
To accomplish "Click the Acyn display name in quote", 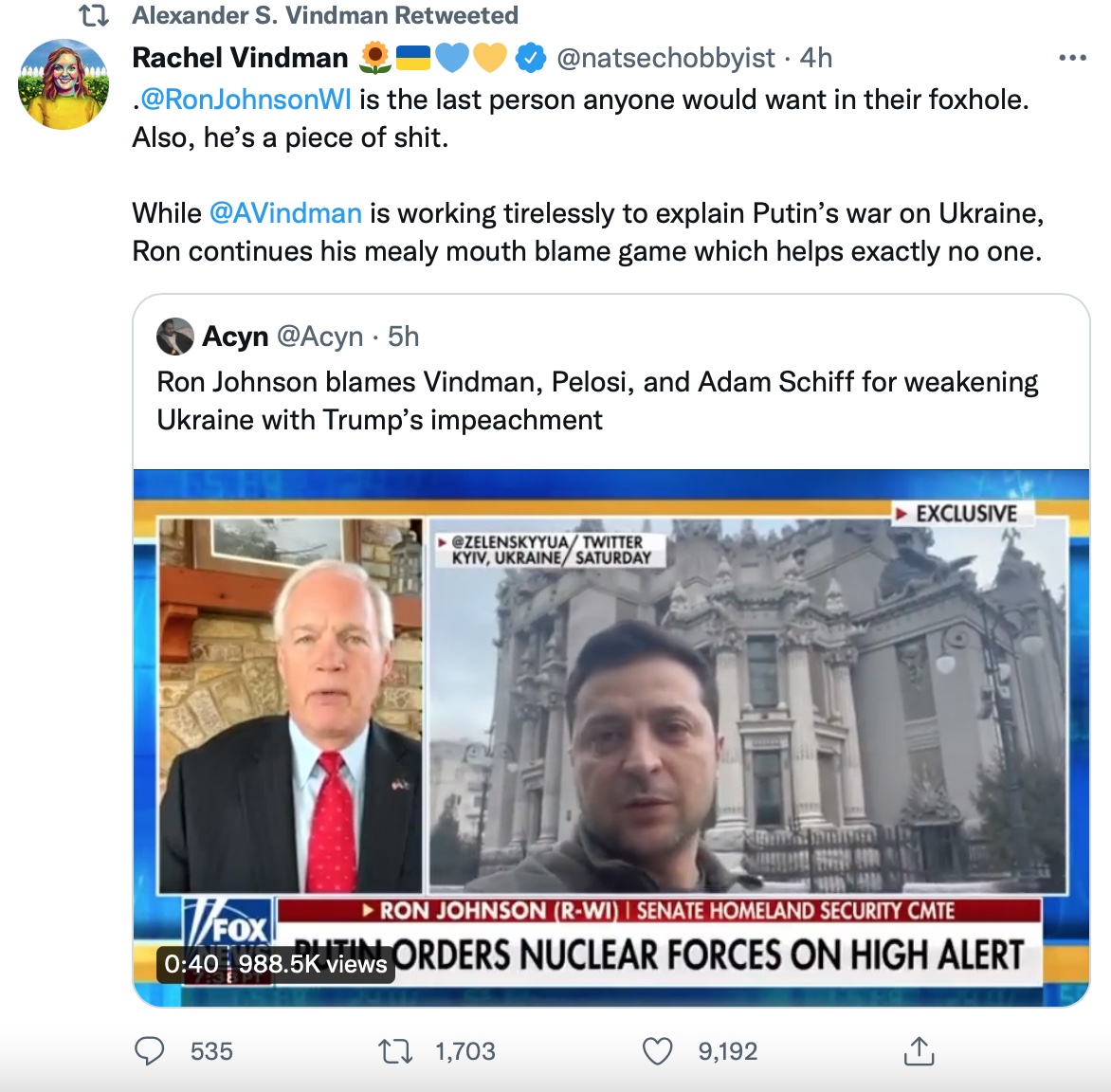I will point(235,336).
